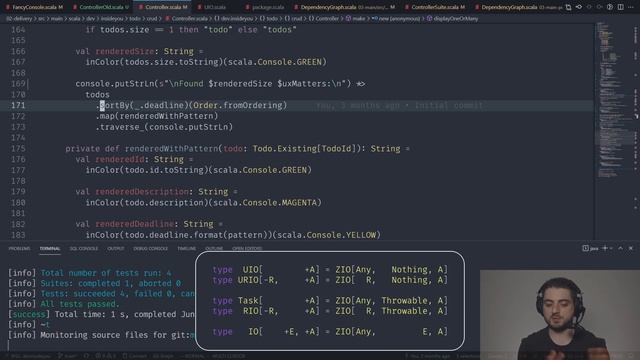Show the OUTPUT panel tab
Image resolution: width=640 pixels, height=360 pixels.
116,248
